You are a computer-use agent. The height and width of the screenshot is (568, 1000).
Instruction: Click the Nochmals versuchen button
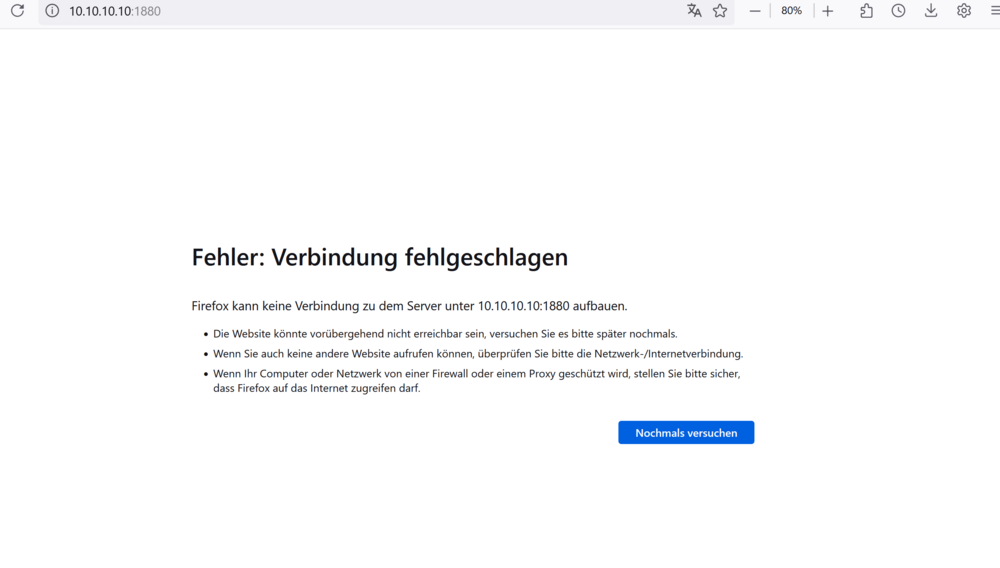686,433
